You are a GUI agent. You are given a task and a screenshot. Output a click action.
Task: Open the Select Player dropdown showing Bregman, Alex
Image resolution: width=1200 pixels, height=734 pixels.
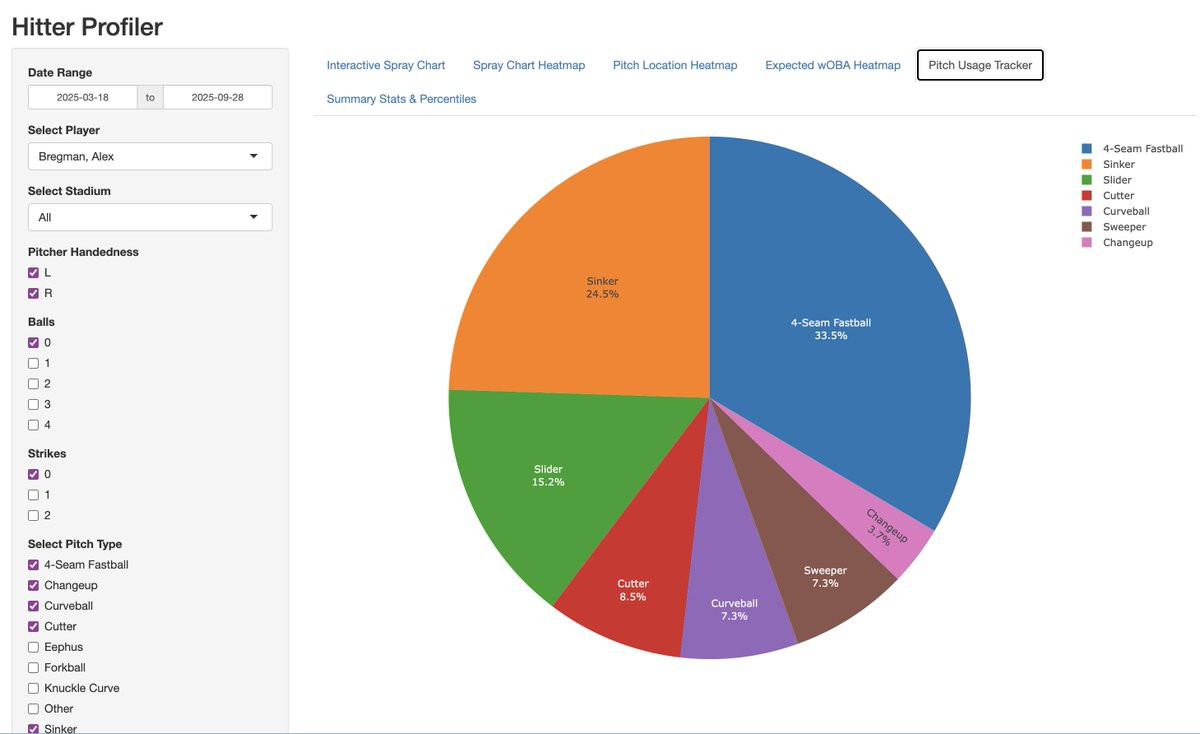tap(150, 156)
